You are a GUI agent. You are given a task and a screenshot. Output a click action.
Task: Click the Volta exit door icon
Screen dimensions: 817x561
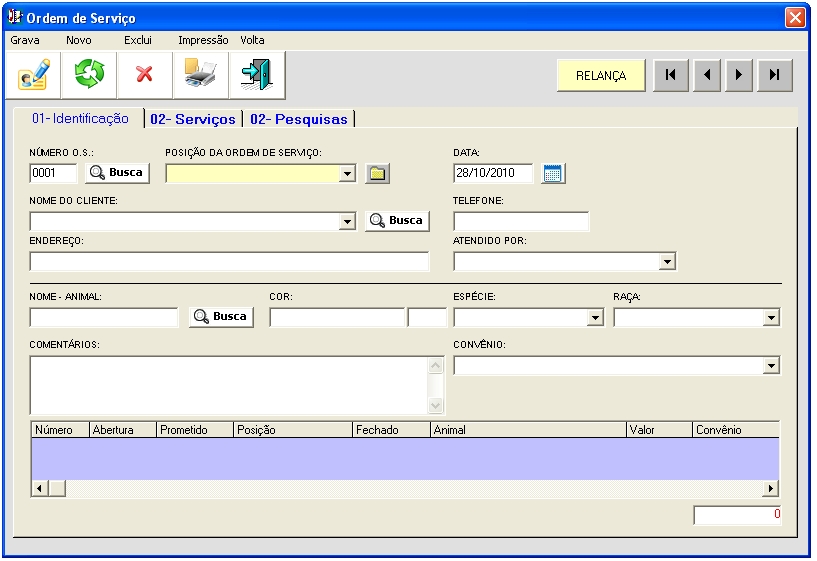(256, 75)
